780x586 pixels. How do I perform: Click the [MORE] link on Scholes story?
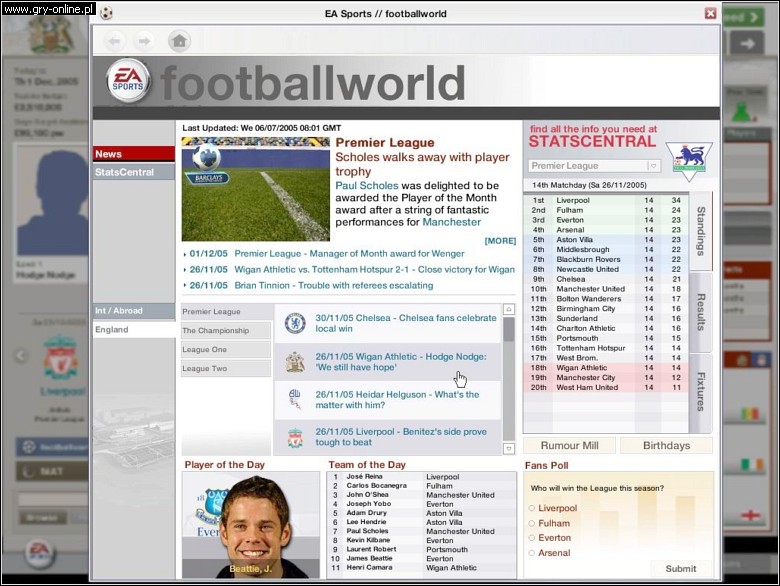[x=500, y=241]
